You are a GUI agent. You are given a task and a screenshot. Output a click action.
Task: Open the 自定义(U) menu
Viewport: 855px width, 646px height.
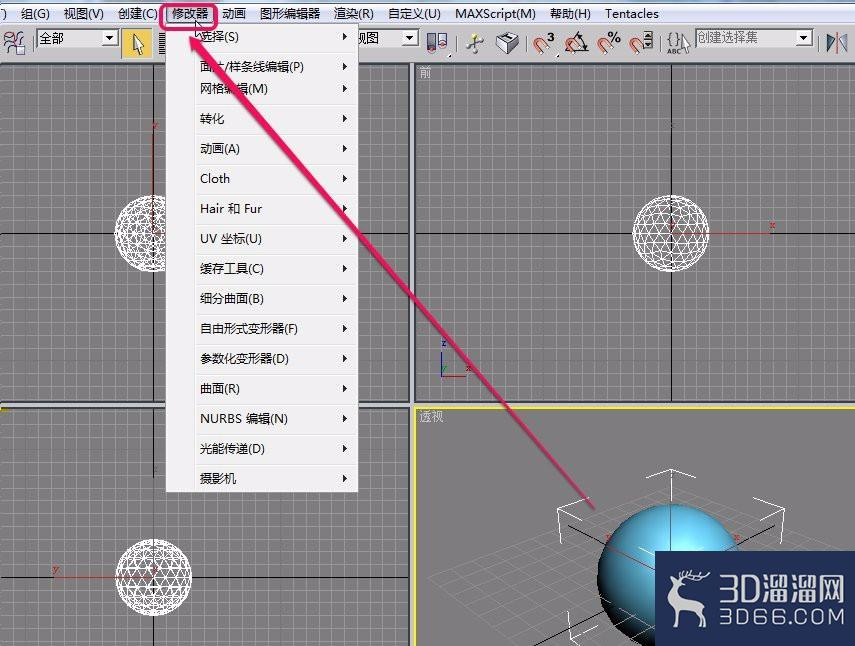(414, 14)
